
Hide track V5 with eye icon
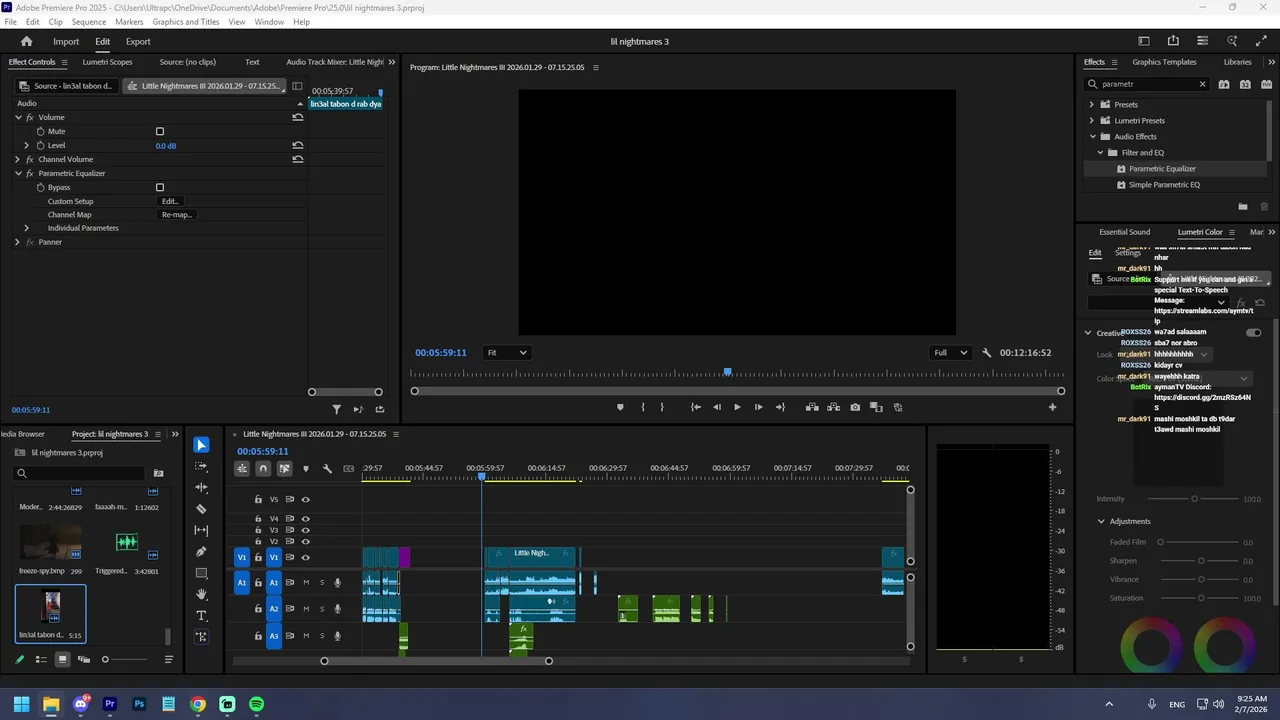306,499
